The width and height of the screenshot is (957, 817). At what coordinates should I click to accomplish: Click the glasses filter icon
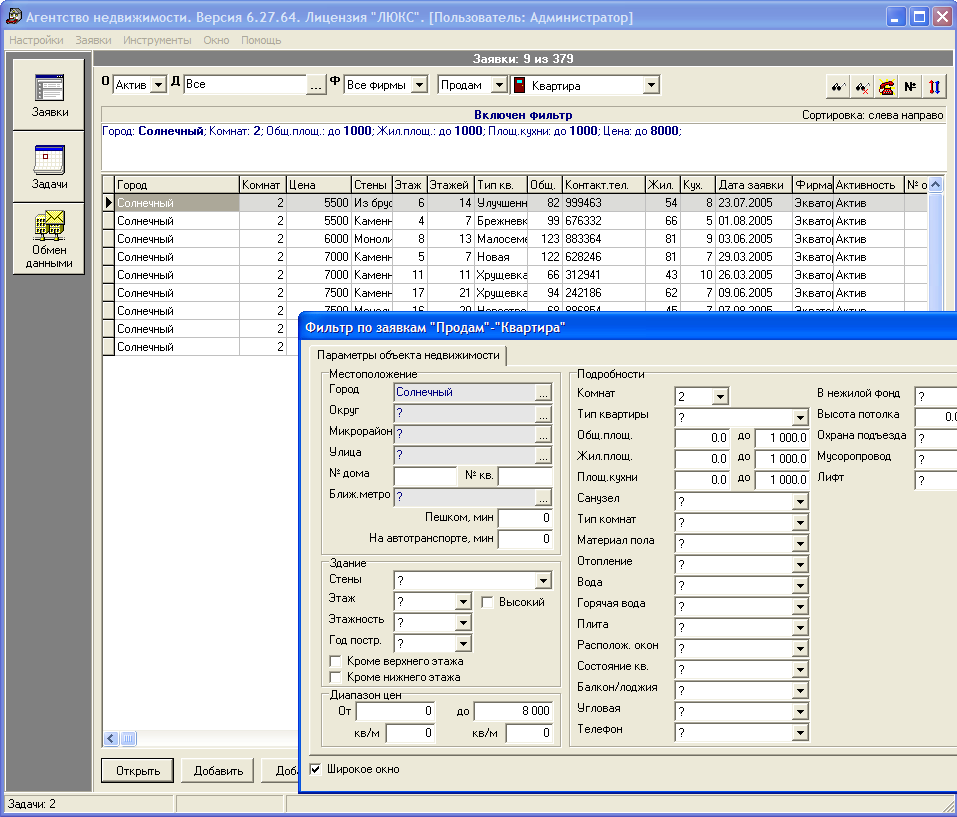[x=838, y=87]
